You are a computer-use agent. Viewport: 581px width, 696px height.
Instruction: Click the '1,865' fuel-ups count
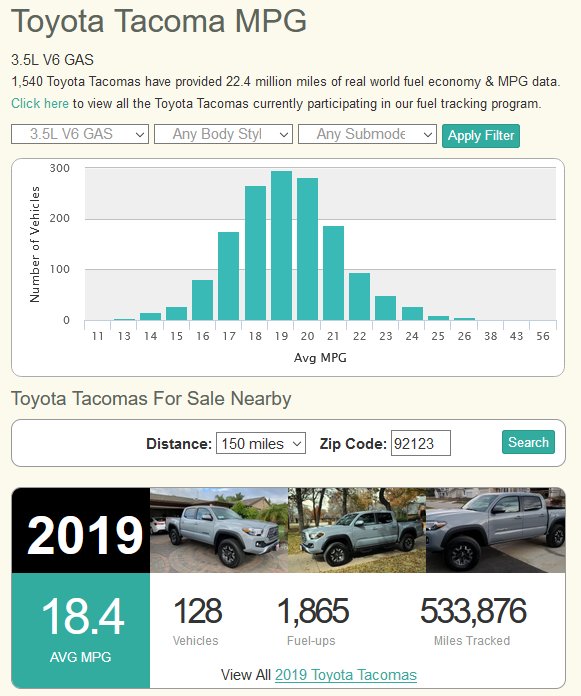point(313,611)
